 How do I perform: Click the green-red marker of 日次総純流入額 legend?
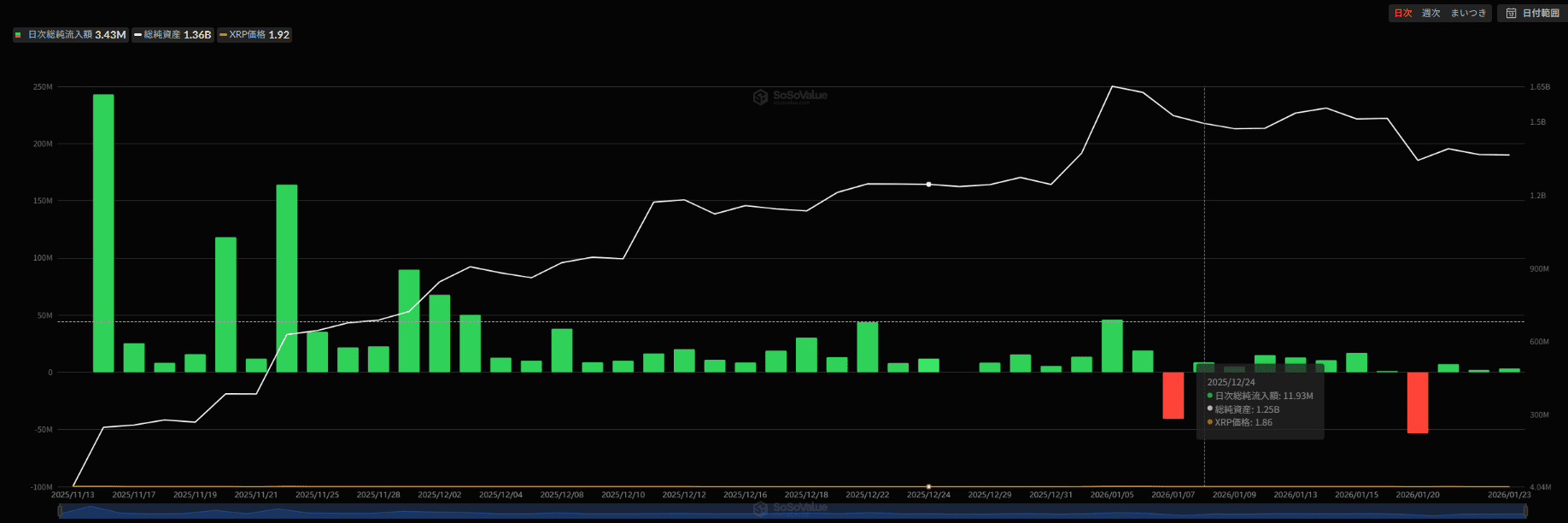[19, 35]
